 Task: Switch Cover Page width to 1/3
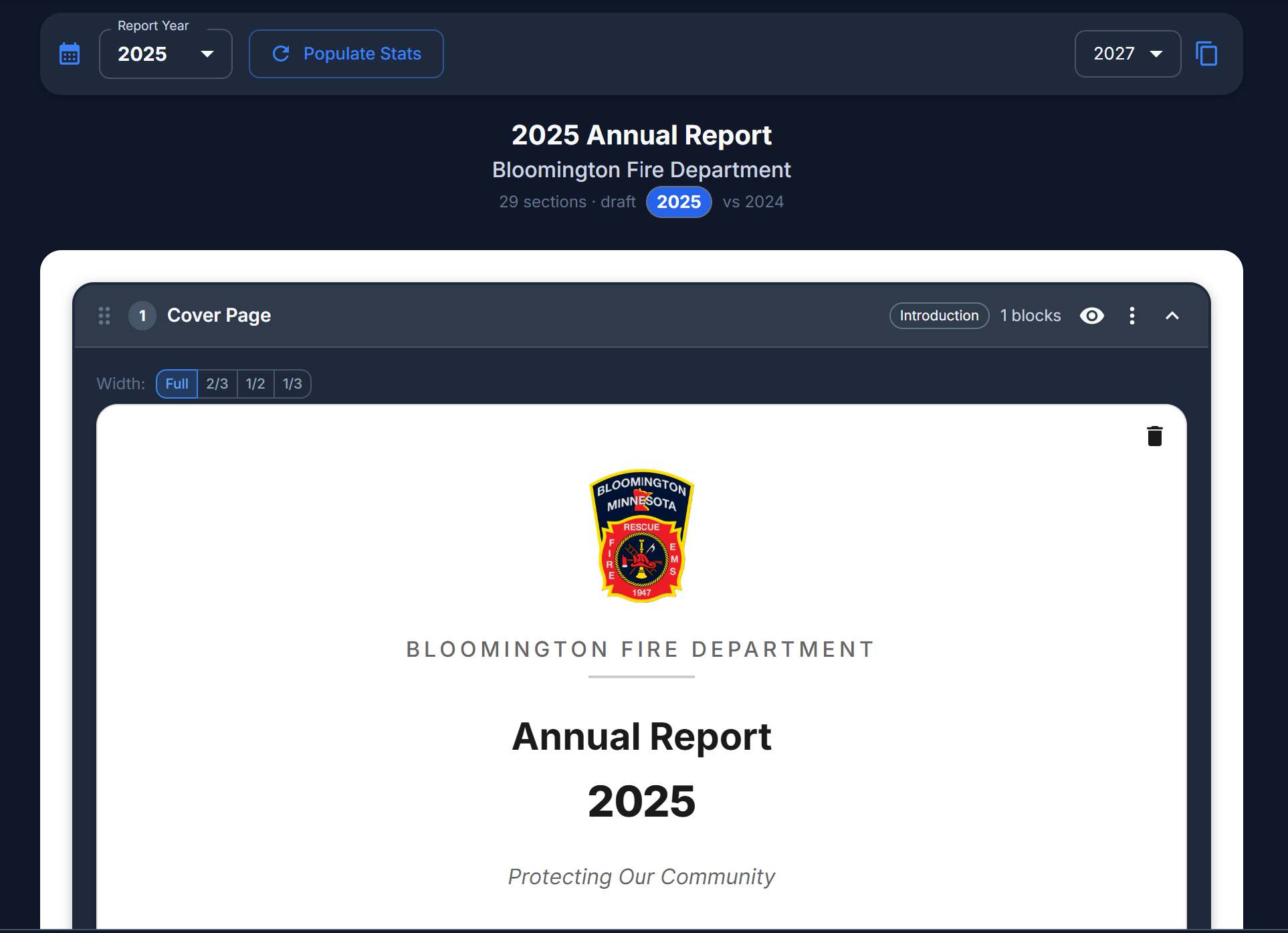coord(292,383)
